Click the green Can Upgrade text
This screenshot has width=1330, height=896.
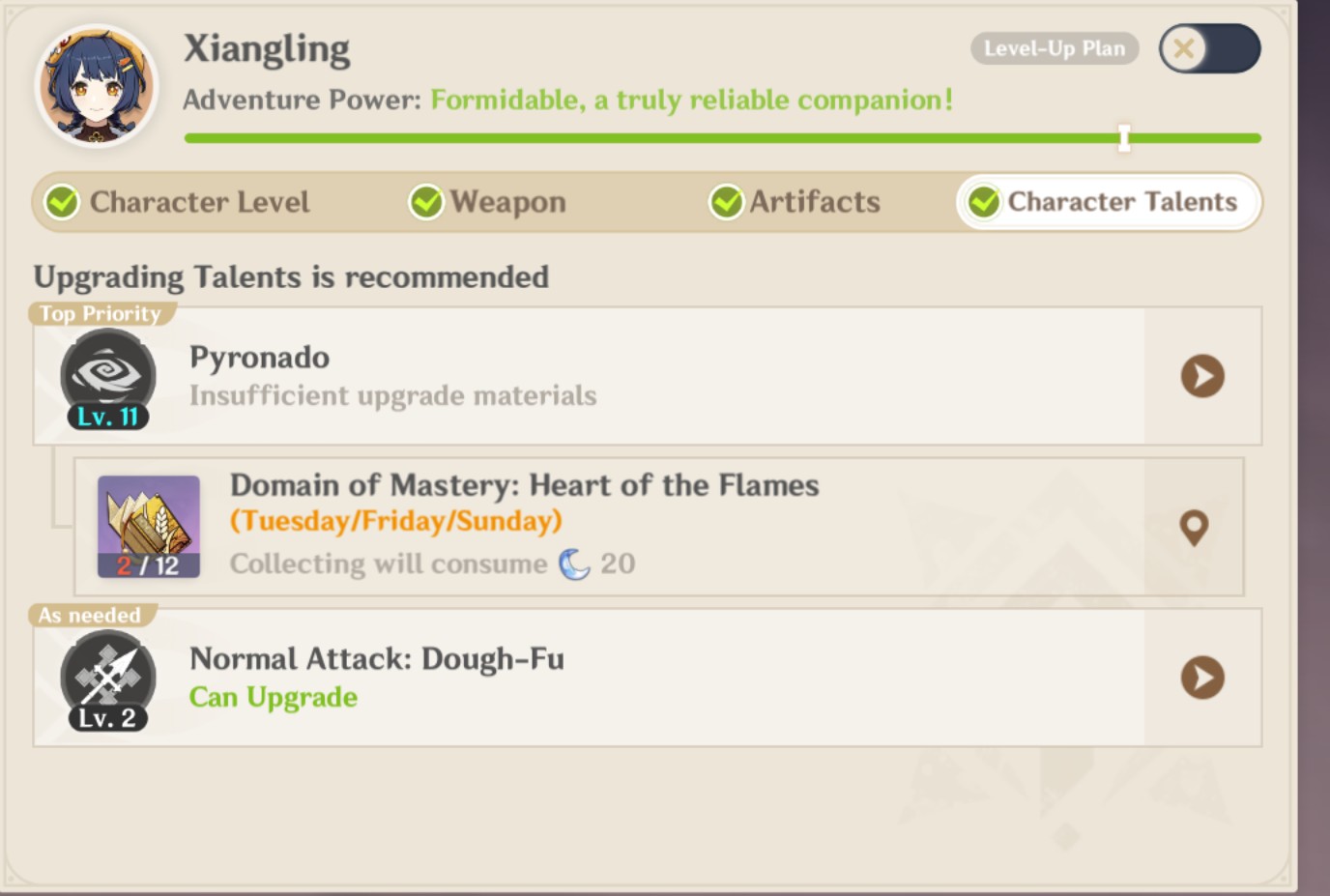[x=274, y=697]
